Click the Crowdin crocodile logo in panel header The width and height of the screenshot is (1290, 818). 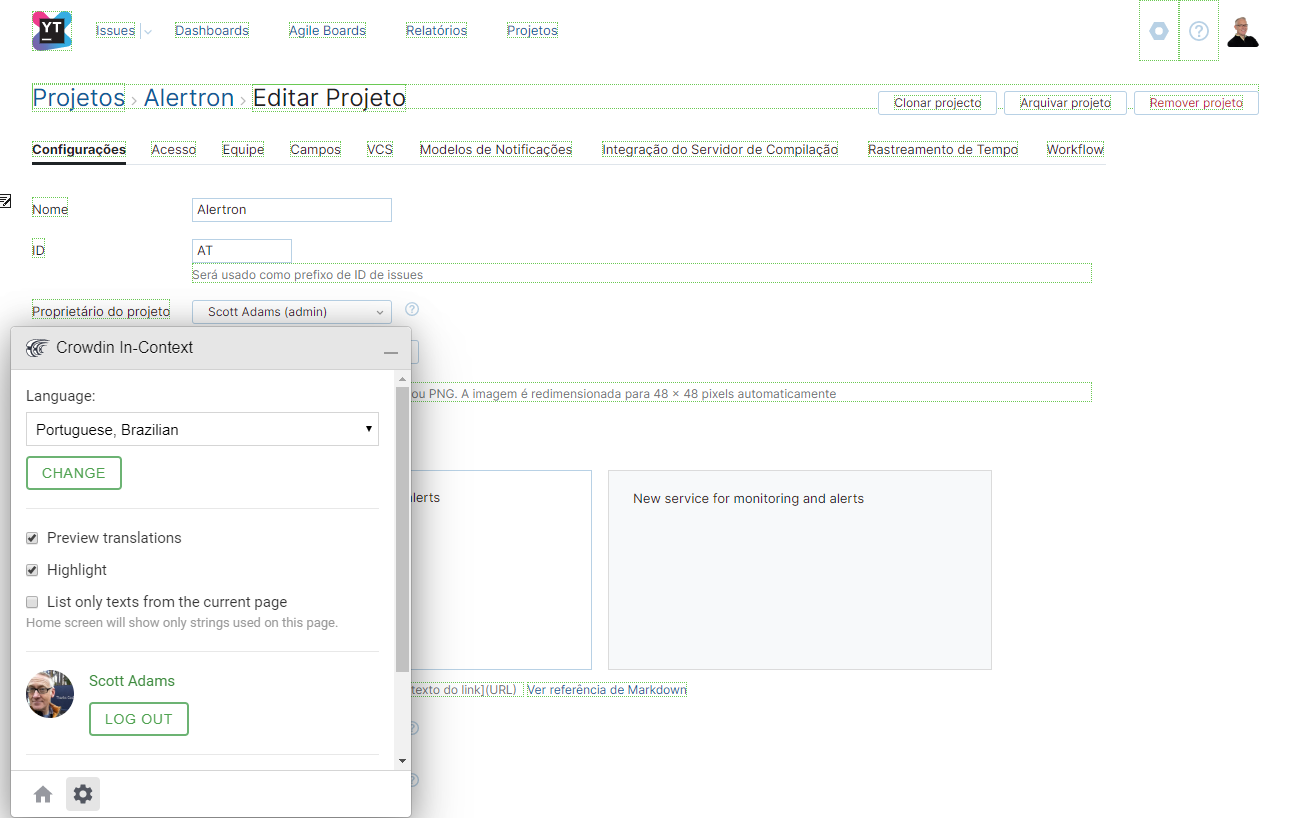point(37,348)
